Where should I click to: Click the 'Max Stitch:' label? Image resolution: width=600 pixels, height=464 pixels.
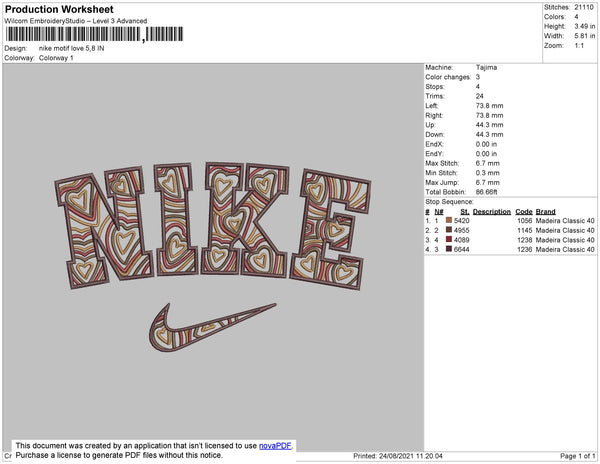click(x=442, y=163)
